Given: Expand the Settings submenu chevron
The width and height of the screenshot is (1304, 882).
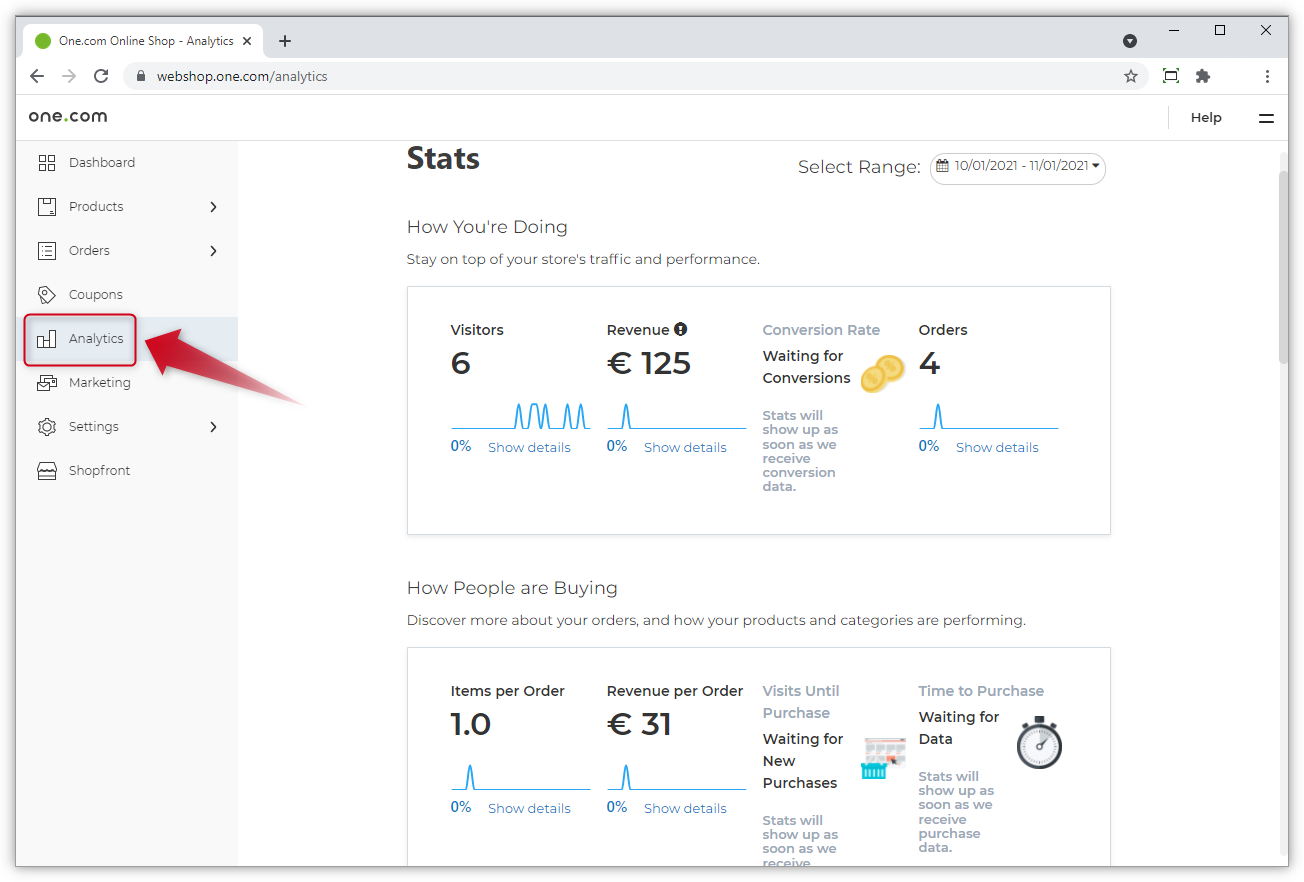Looking at the screenshot, I should point(213,427).
